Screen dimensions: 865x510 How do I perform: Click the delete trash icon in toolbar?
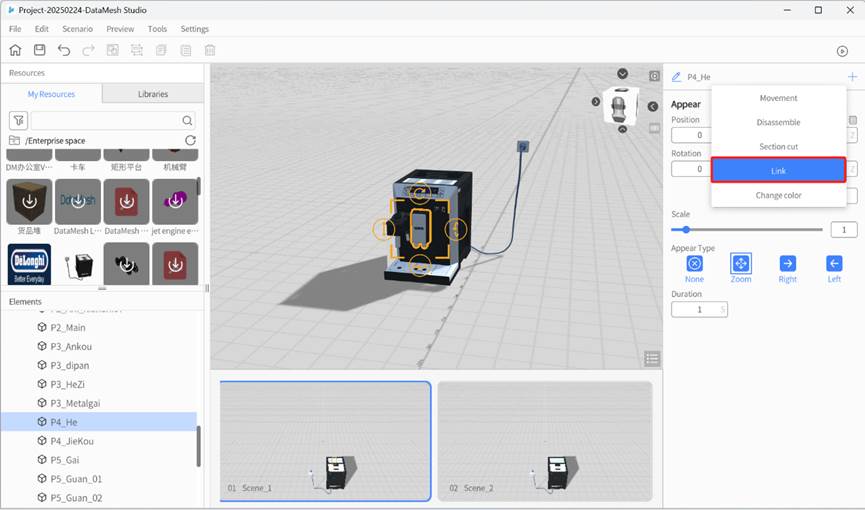(210, 50)
